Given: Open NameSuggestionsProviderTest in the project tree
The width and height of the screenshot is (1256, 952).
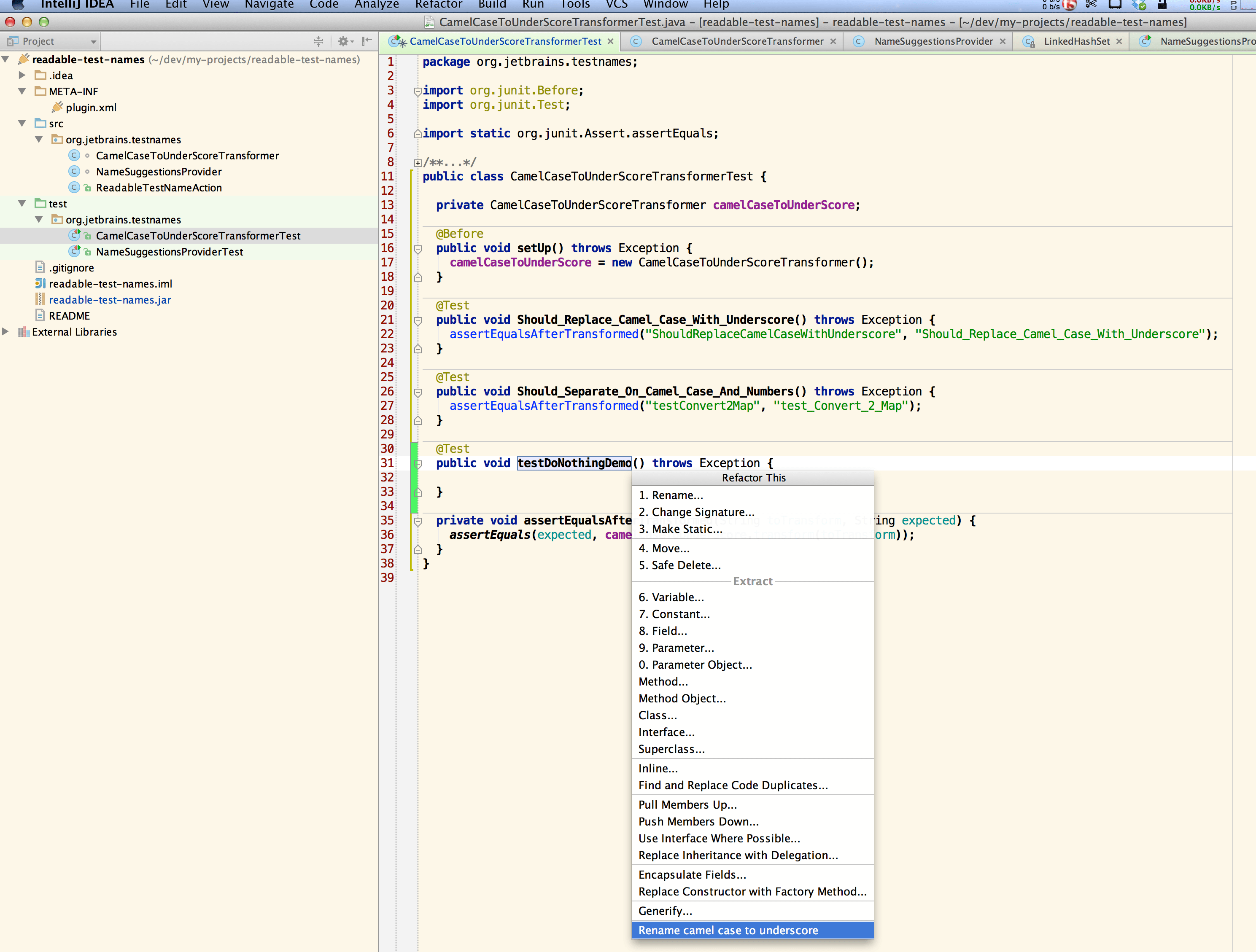Looking at the screenshot, I should [x=169, y=251].
